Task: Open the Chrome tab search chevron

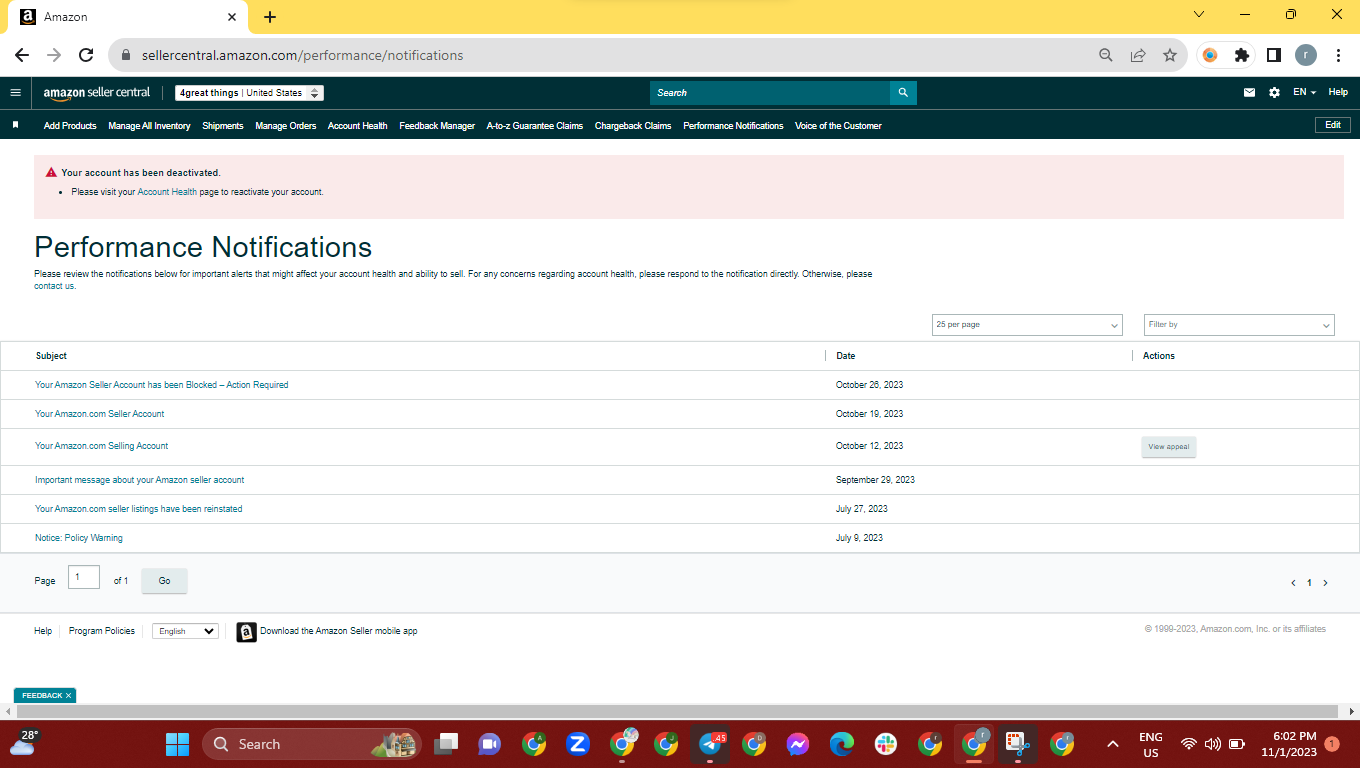Action: (1199, 14)
